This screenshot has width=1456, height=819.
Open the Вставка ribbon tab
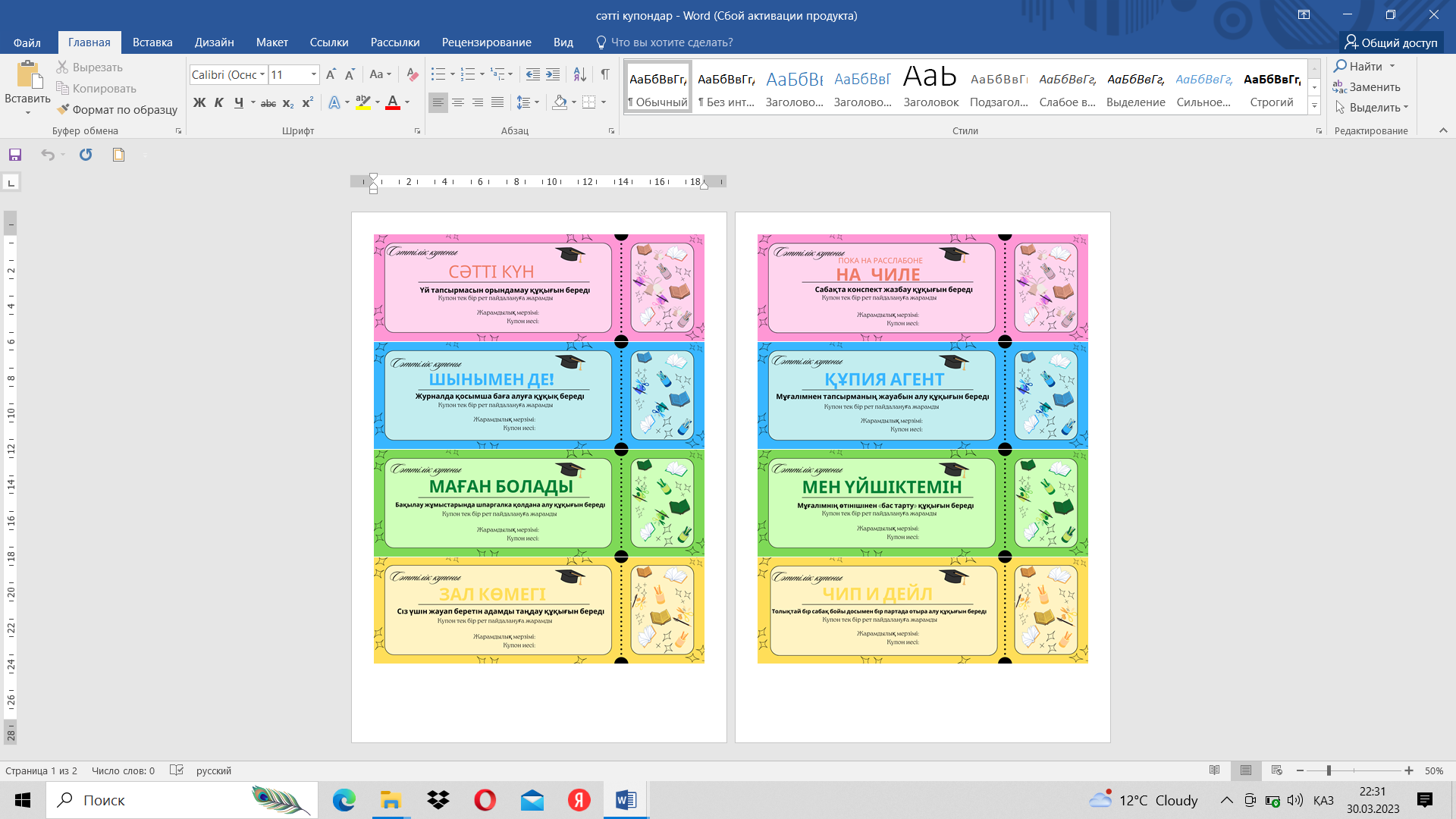point(152,42)
